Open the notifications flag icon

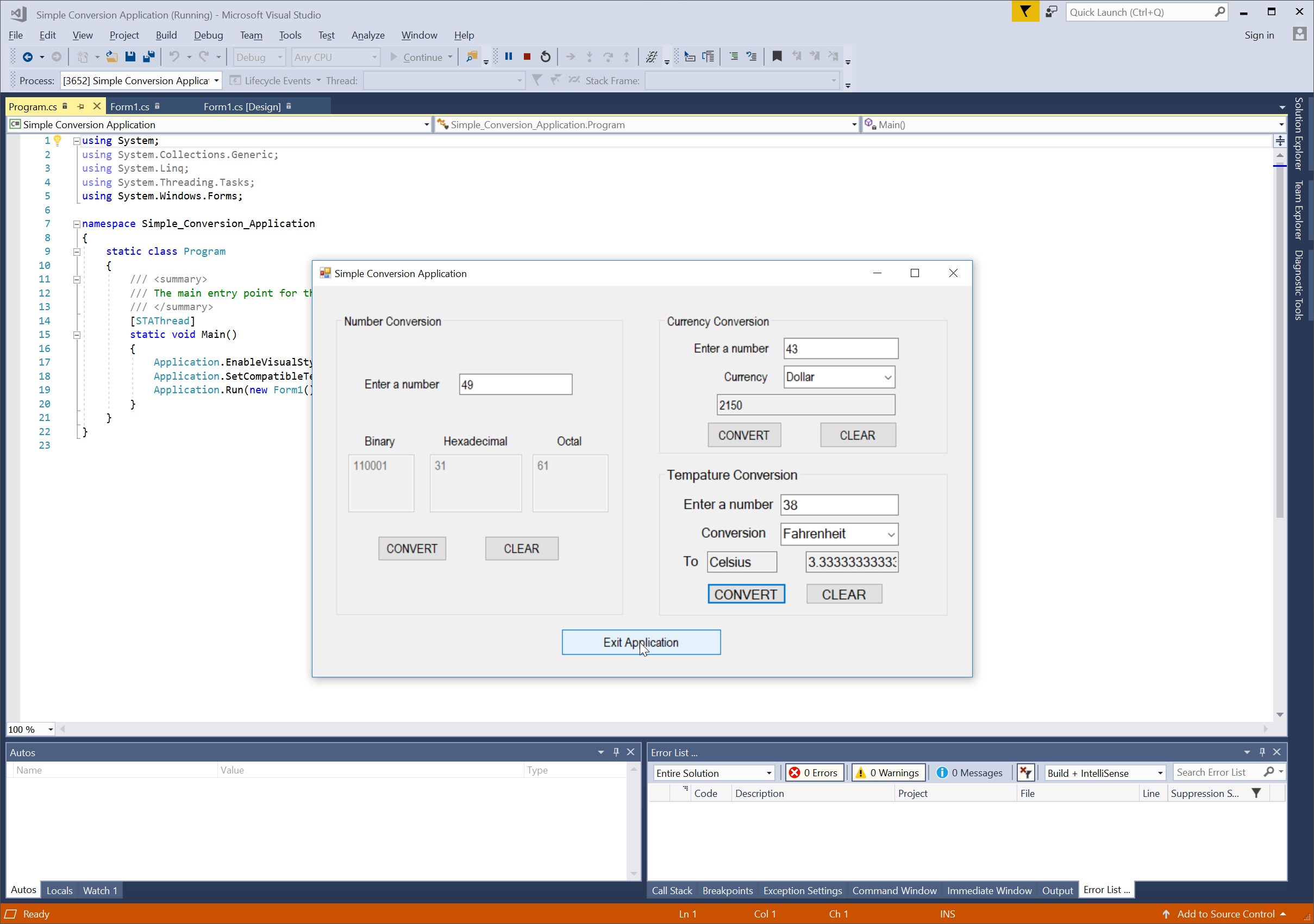tap(1024, 11)
